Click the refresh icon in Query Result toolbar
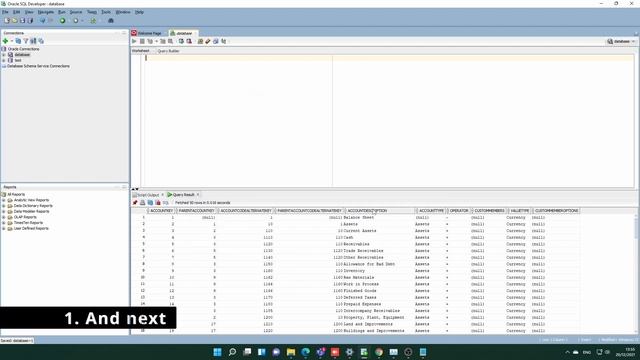The height and width of the screenshot is (360, 640). pos(150,202)
